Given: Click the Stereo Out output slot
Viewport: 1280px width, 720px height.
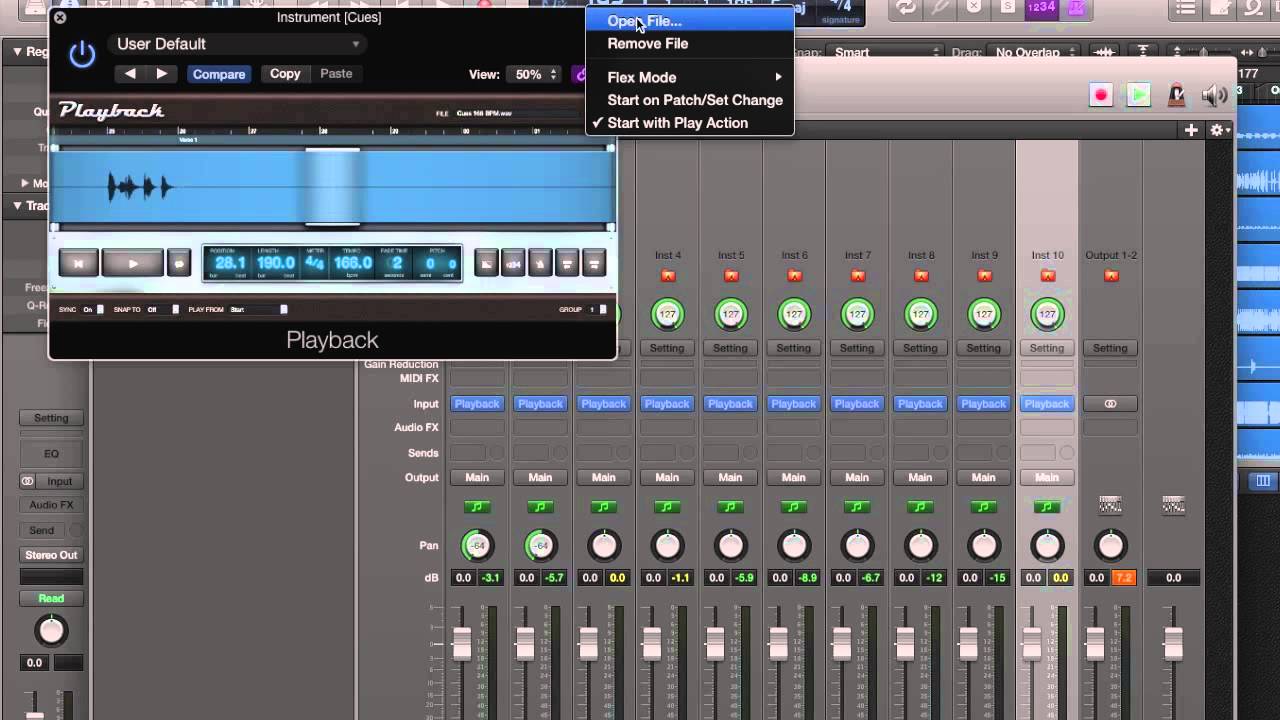Looking at the screenshot, I should tap(51, 555).
